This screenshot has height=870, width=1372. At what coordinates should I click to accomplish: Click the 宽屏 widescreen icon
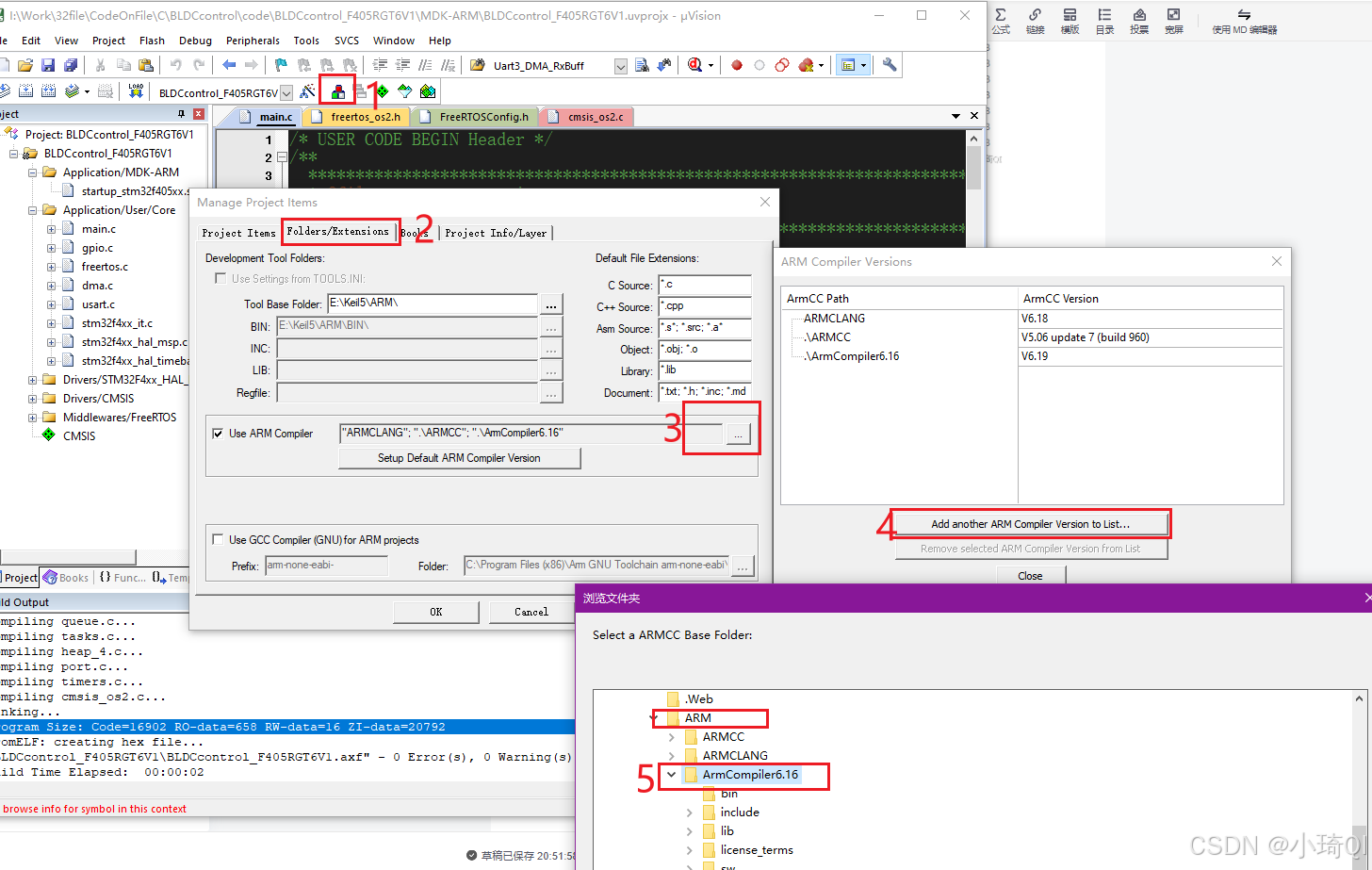pos(1173,21)
